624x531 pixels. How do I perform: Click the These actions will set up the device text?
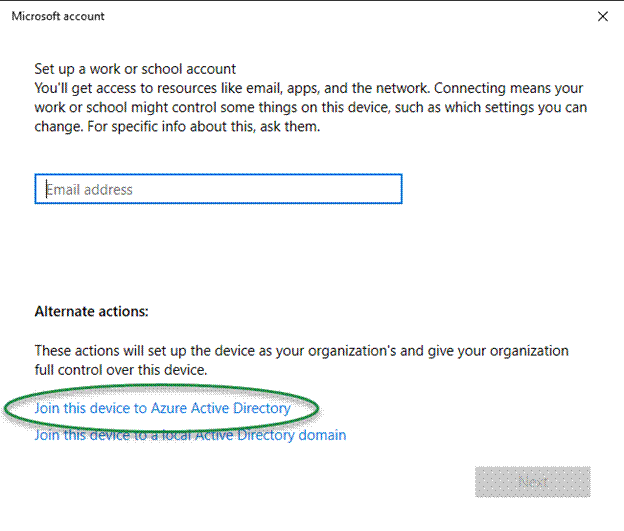[300, 351]
